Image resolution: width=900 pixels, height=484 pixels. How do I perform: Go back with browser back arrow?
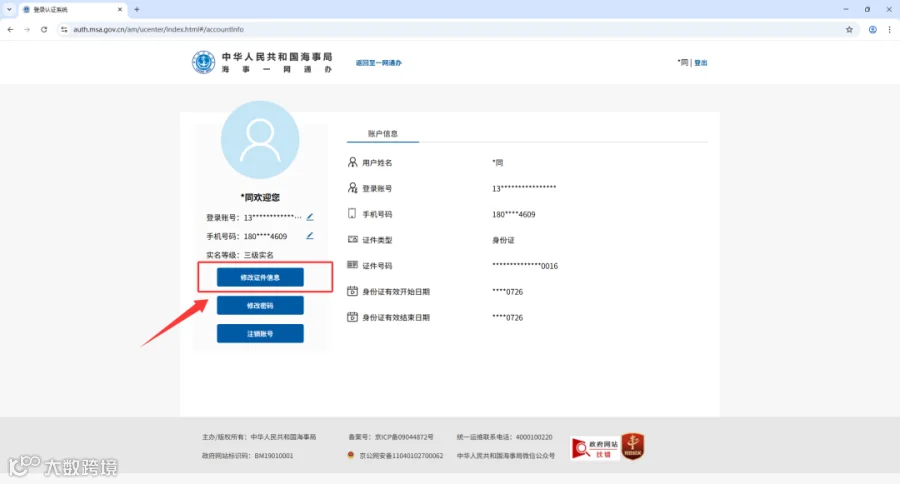tap(10, 29)
